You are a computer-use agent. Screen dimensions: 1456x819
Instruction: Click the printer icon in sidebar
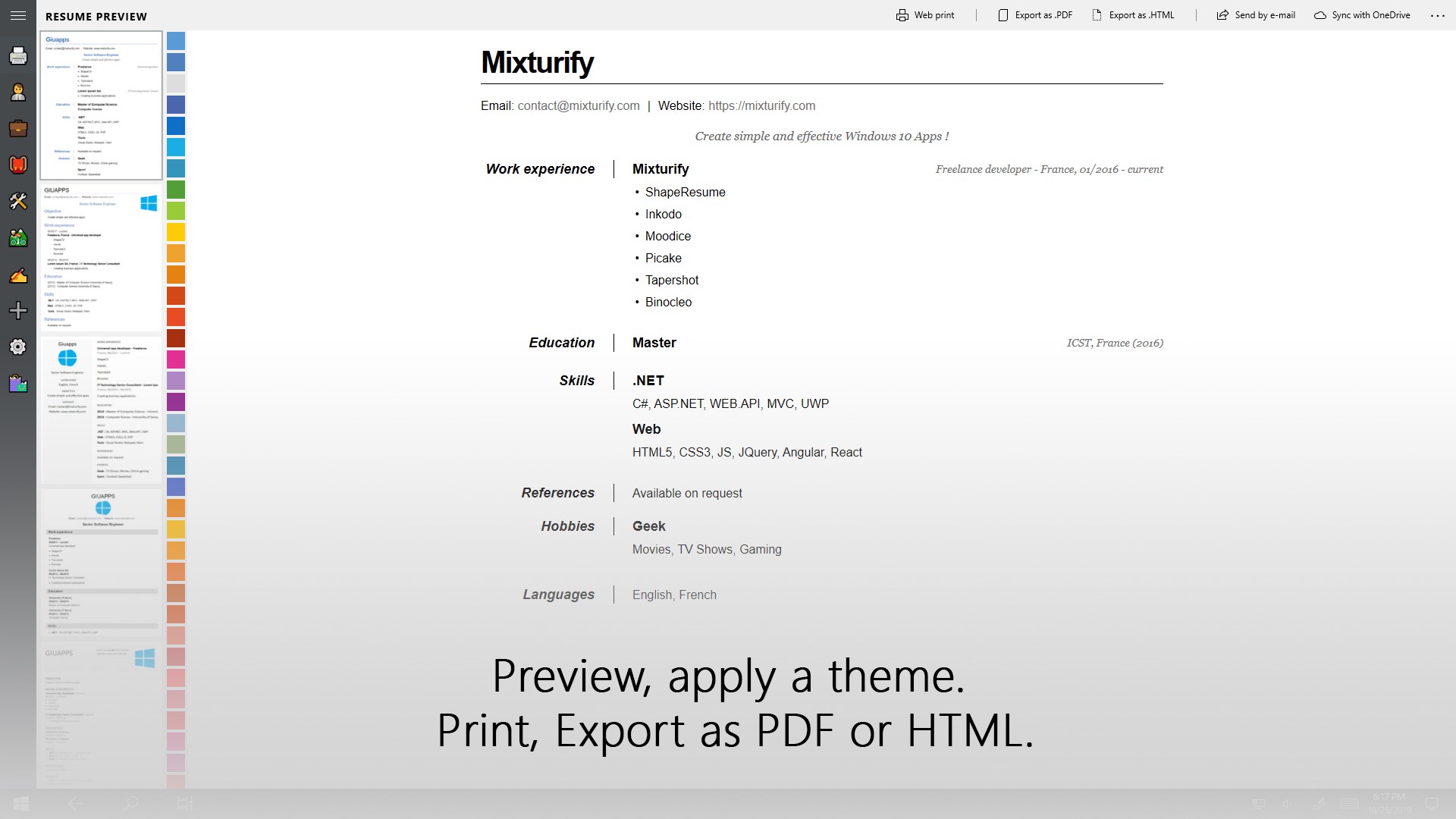pyautogui.click(x=18, y=55)
